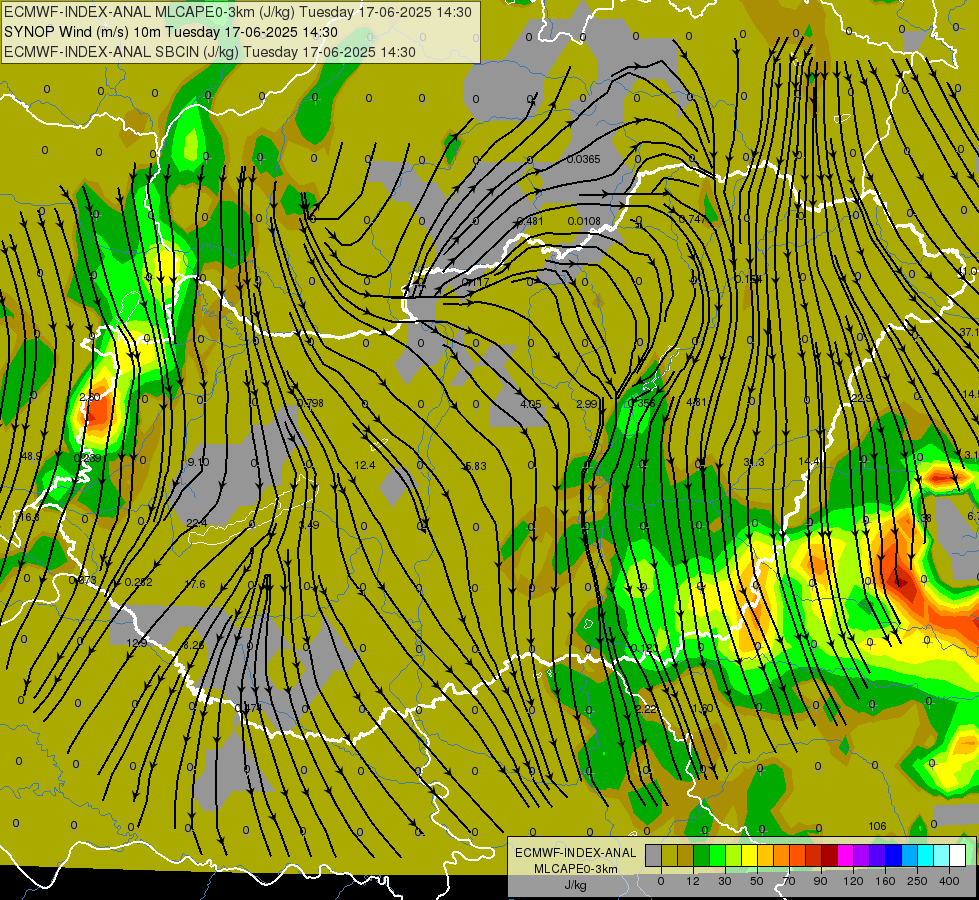The height and width of the screenshot is (900, 979).
Task: Select the dark blue legend swatch
Action: coord(893,855)
